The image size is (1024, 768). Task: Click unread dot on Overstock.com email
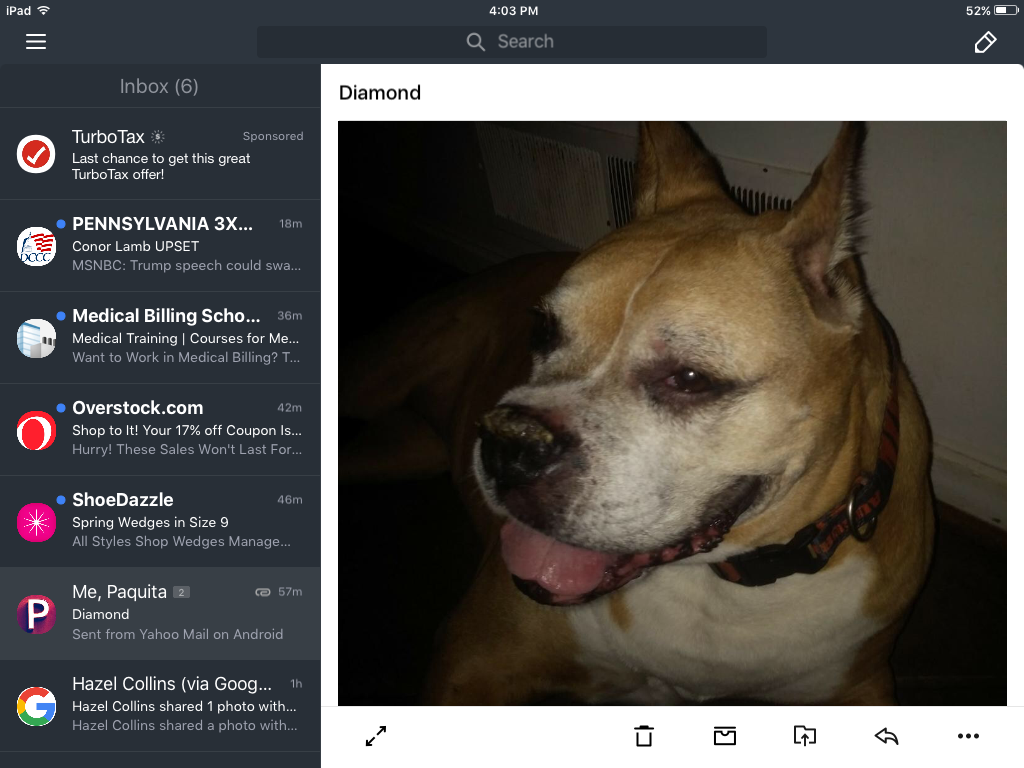pyautogui.click(x=61, y=408)
